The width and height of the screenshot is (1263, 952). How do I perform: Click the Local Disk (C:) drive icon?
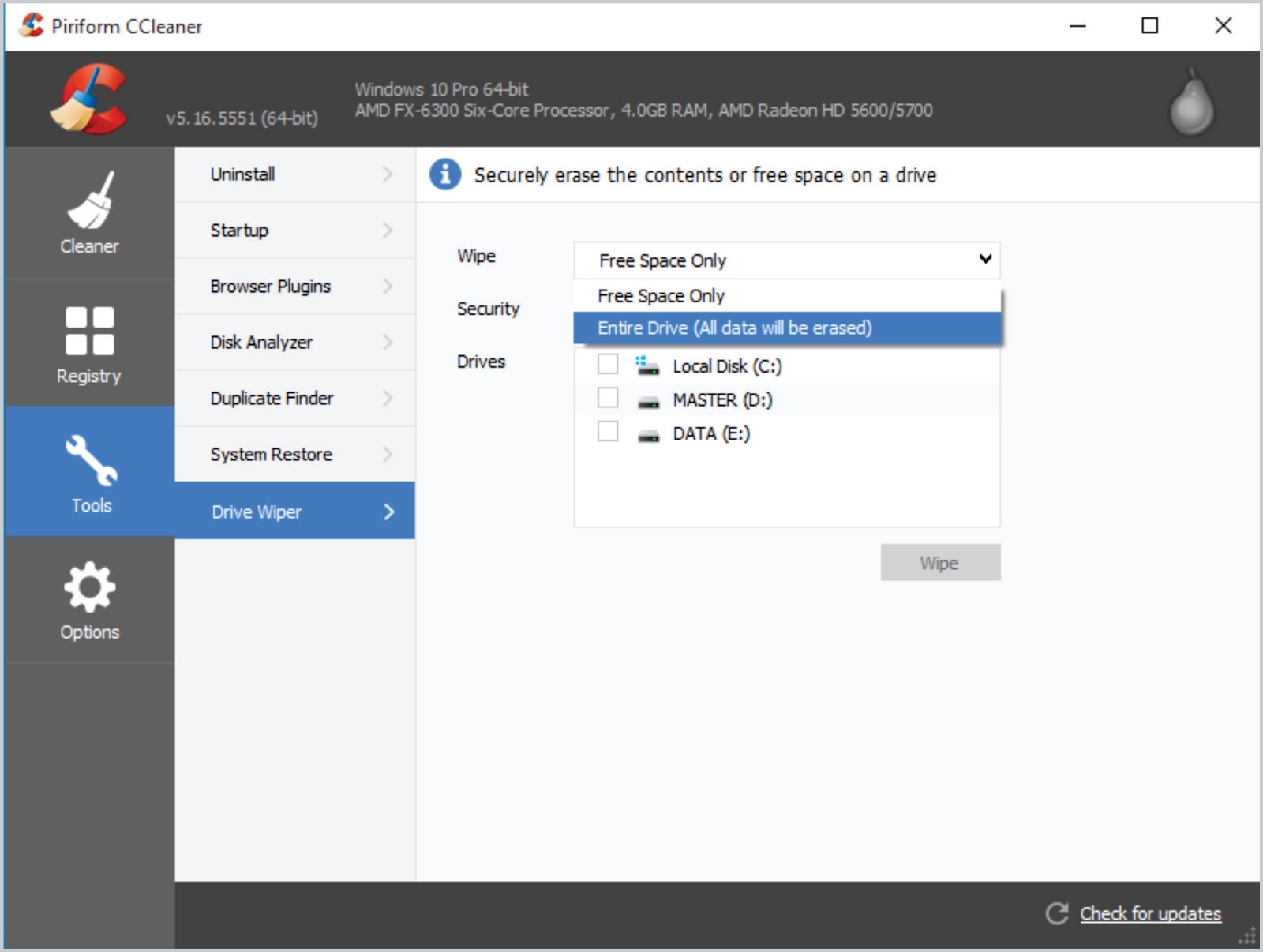pyautogui.click(x=647, y=365)
